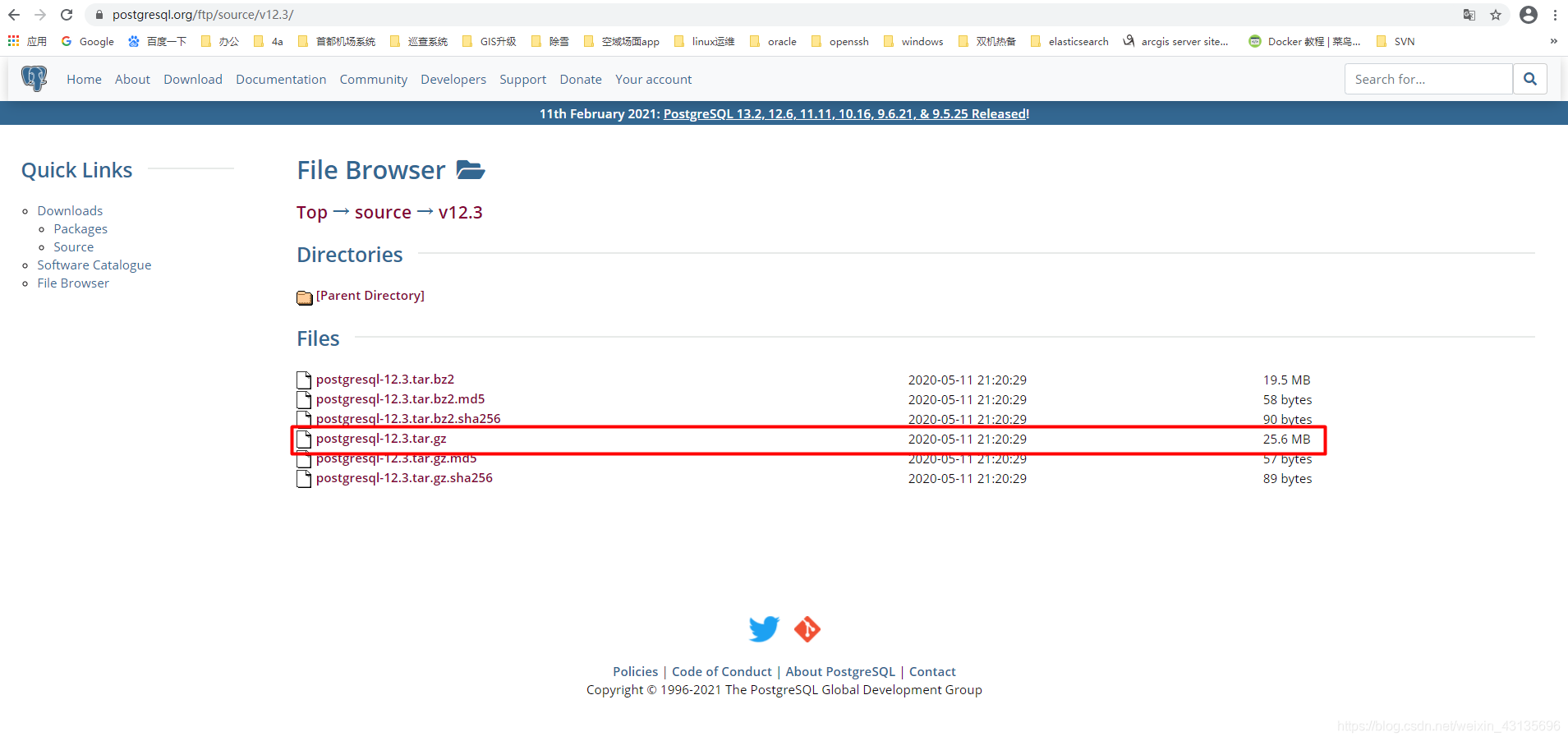Click the Parent Directory folder icon
The image size is (1568, 741).
coord(305,297)
